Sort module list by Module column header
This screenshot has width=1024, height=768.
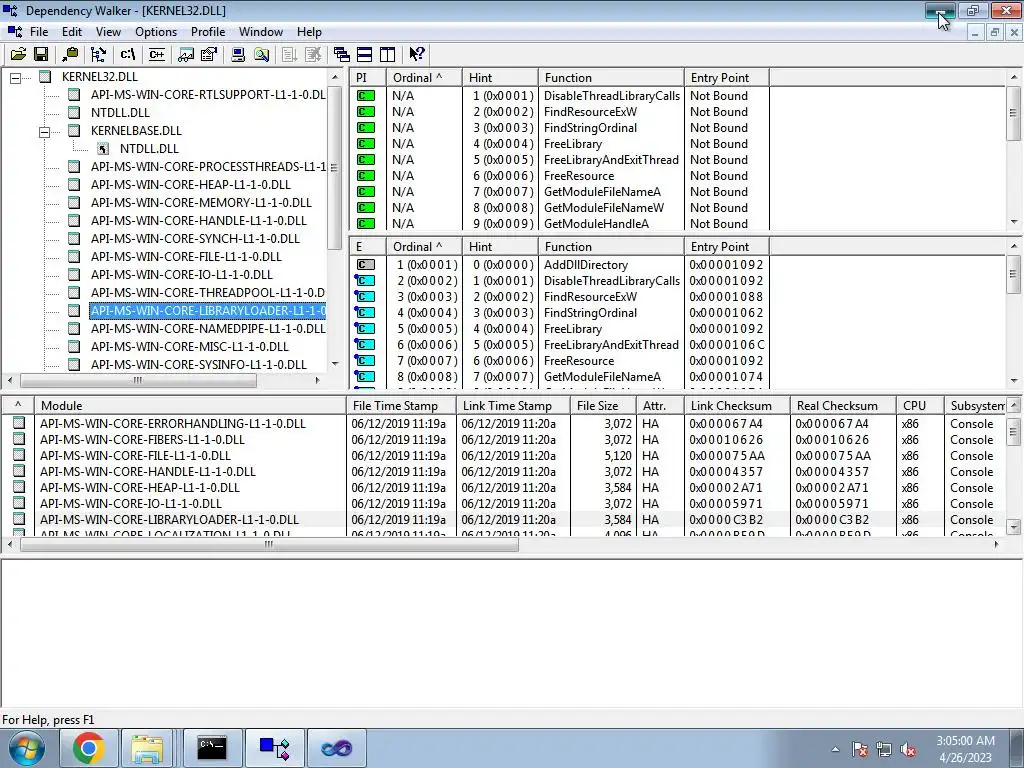[190, 406]
